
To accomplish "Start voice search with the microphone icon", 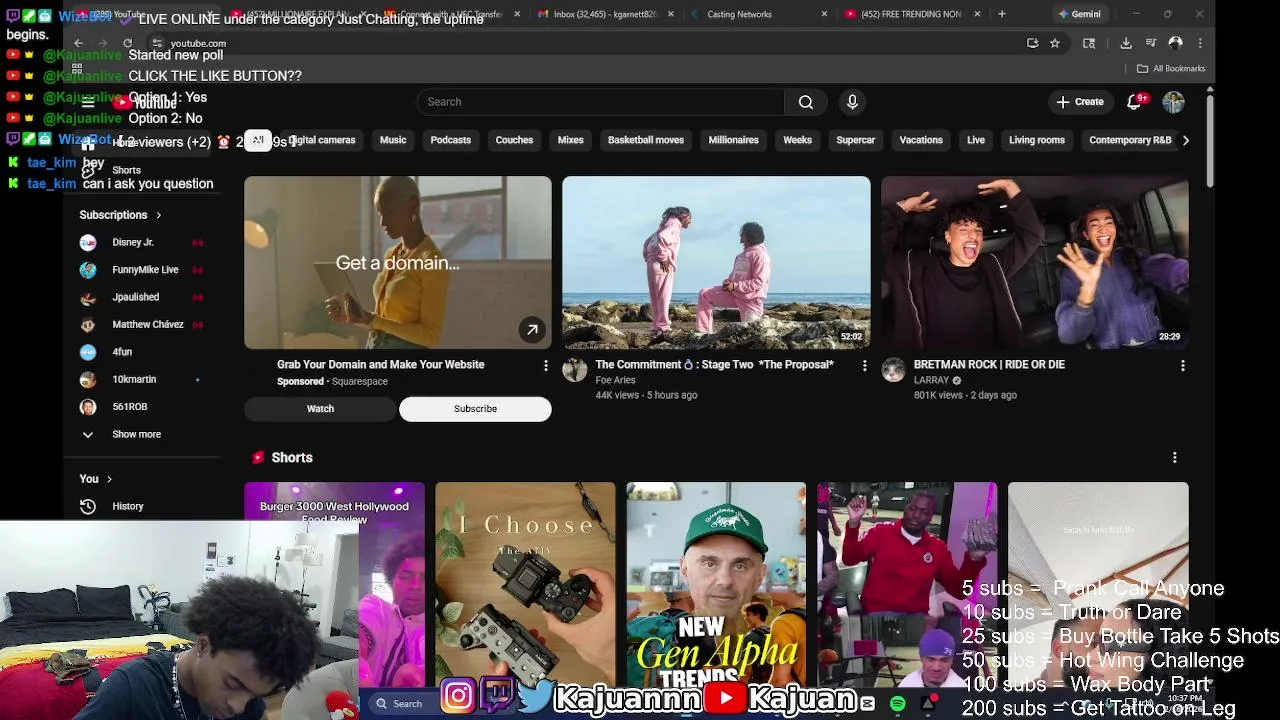I will [x=852, y=102].
